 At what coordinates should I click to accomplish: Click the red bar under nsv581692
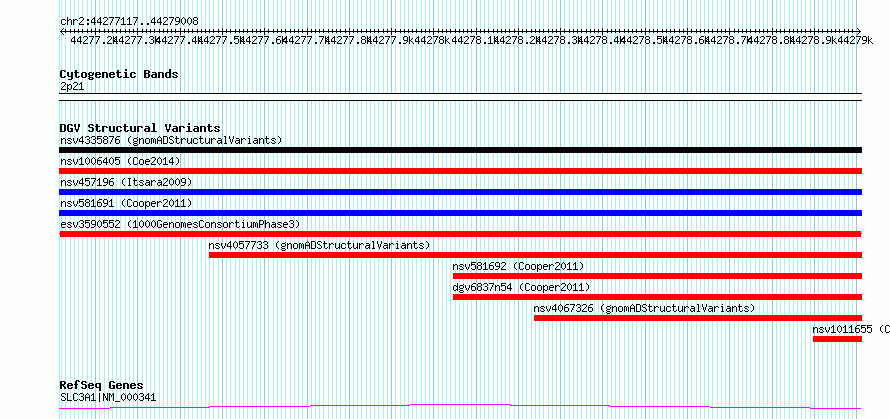tap(657, 276)
